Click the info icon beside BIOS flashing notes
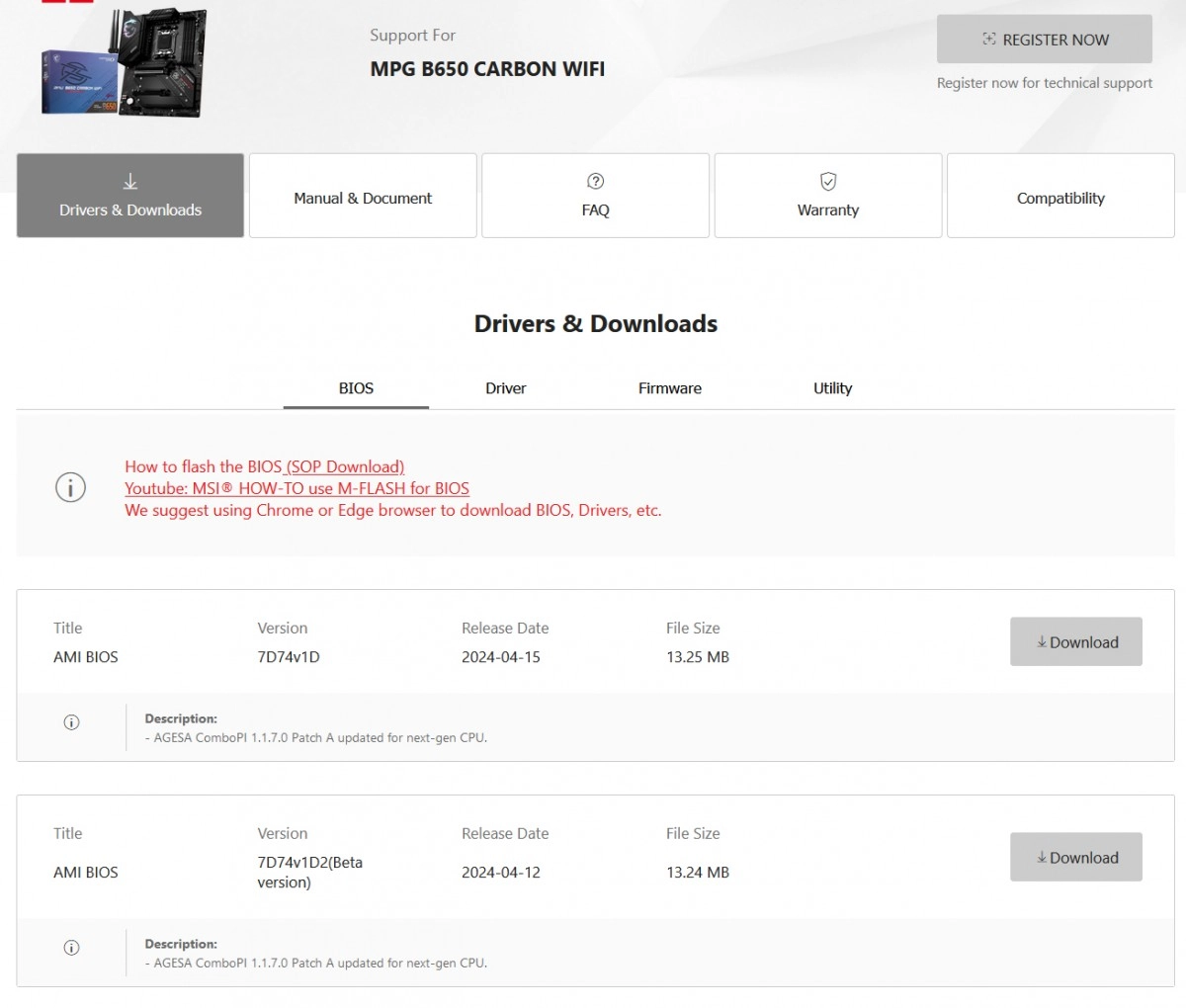This screenshot has height=1008, width=1186. point(70,487)
